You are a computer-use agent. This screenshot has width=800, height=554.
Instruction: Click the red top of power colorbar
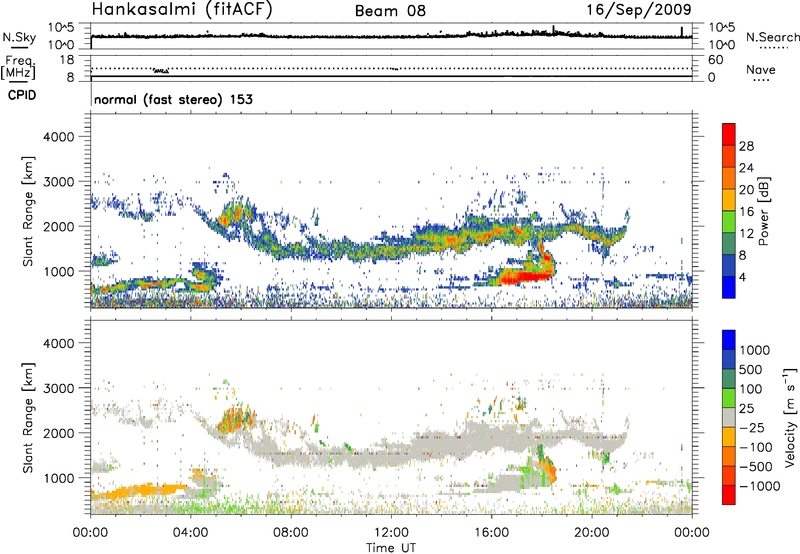729,134
